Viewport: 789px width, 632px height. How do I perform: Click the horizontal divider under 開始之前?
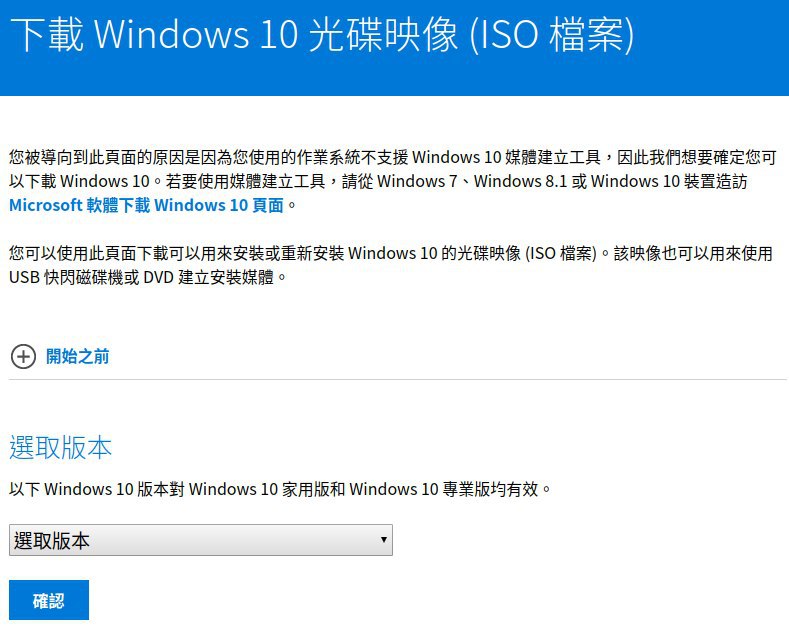[398, 379]
